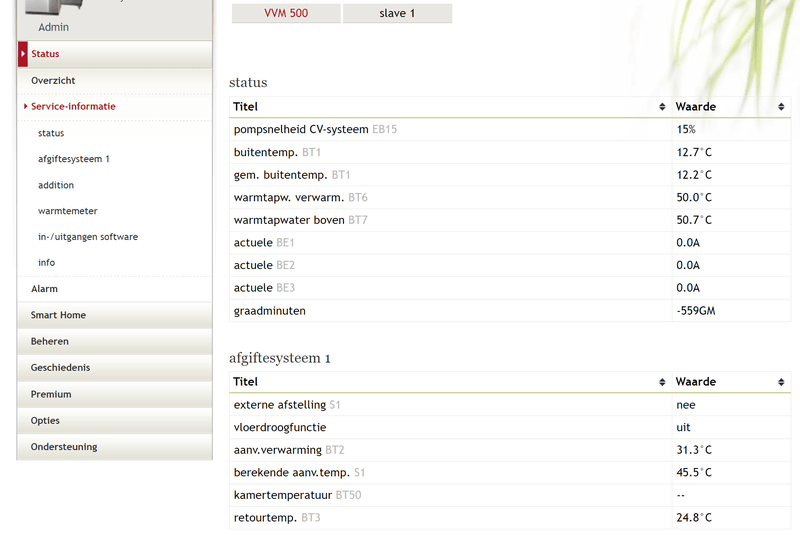Sort afgiftesysteem 1 table by Titel arrows
This screenshot has height=539, width=800.
pyautogui.click(x=662, y=382)
